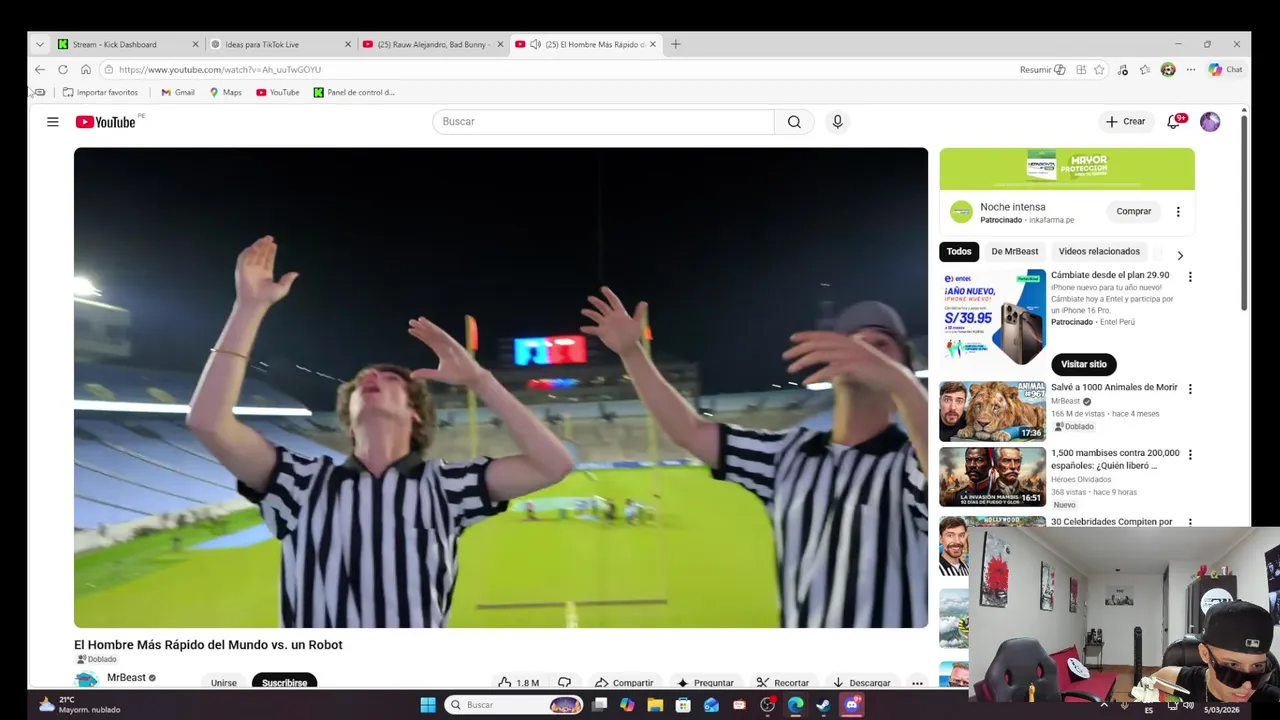Click the Preguntar button

(705, 683)
